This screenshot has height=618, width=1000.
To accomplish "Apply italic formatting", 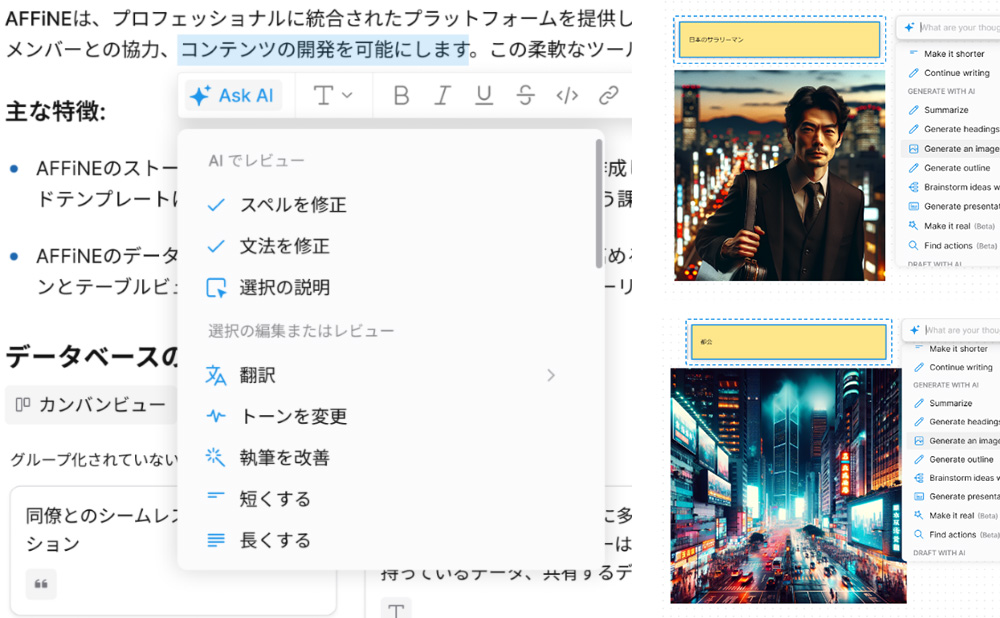I will coord(443,96).
